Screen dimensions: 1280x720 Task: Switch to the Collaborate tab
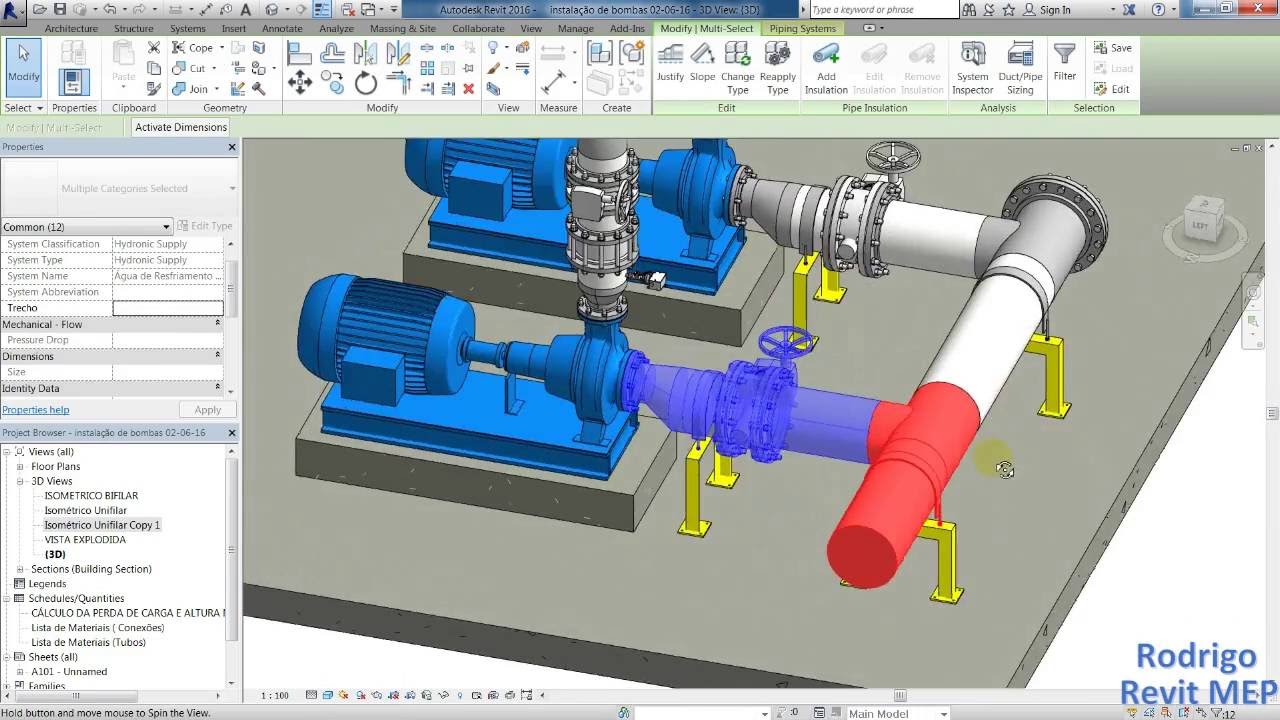tap(478, 28)
